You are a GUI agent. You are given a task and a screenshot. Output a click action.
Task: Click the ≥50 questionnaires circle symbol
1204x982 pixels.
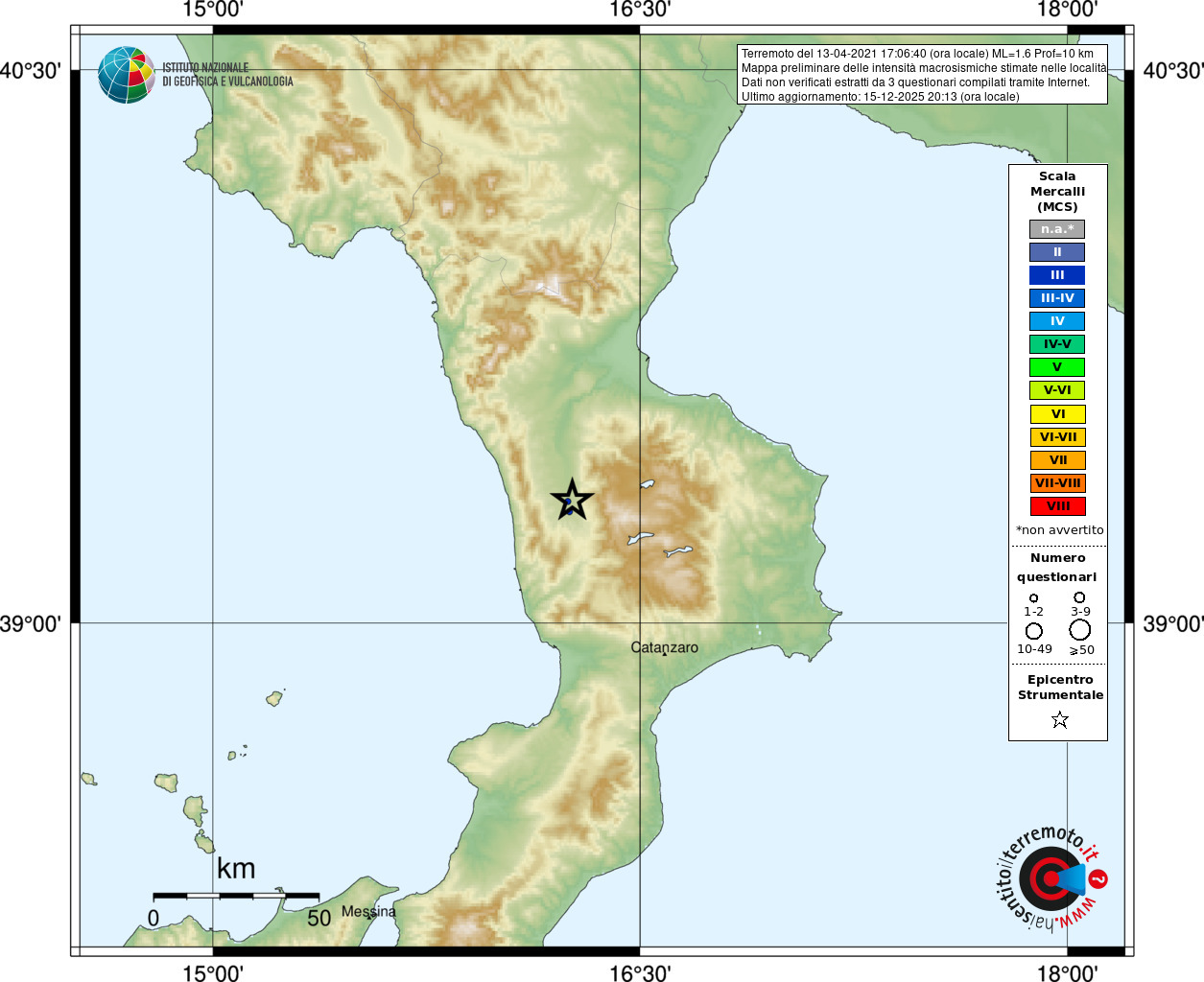pos(1080,630)
